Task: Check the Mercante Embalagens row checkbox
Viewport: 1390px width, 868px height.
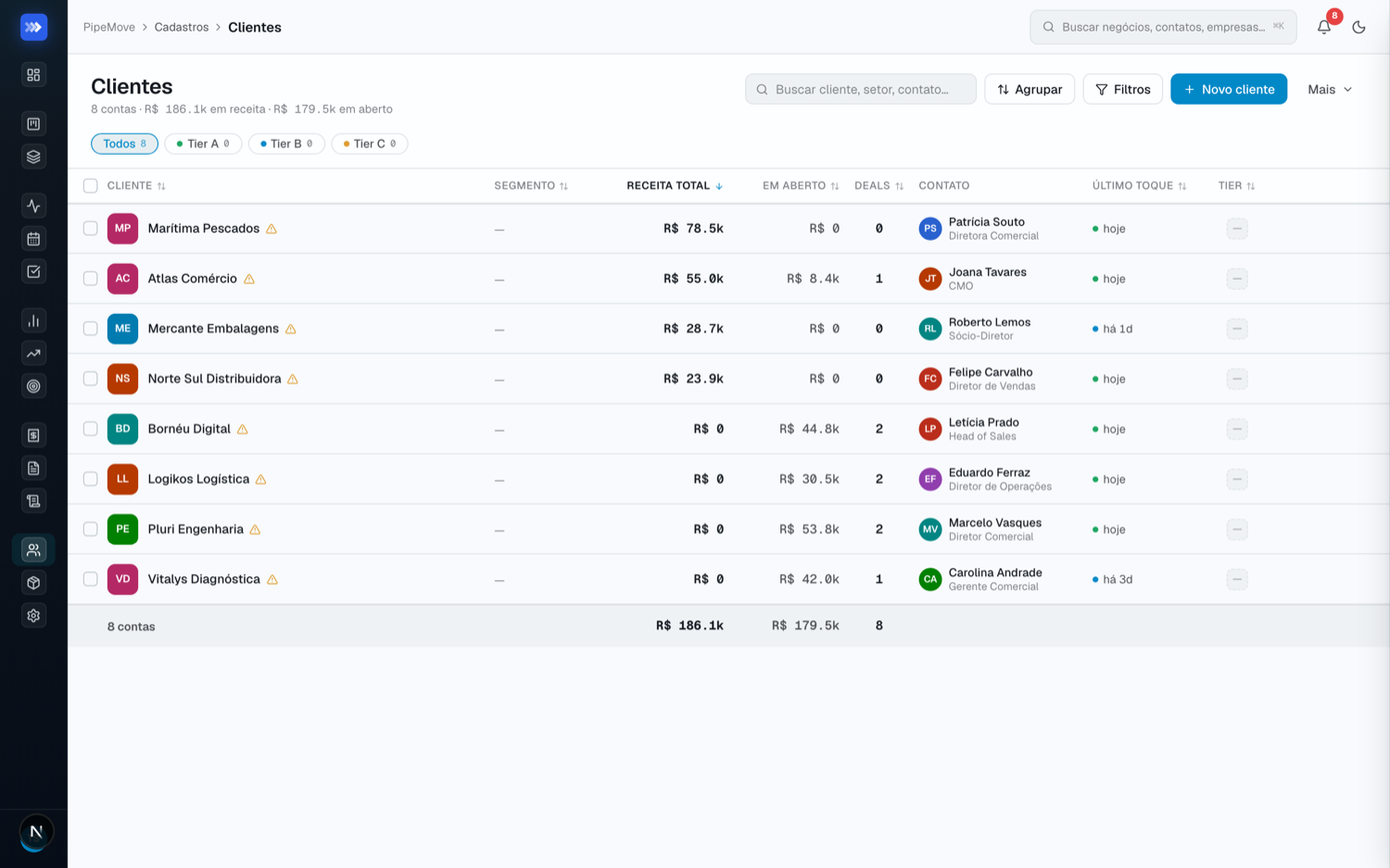Action: coord(91,329)
